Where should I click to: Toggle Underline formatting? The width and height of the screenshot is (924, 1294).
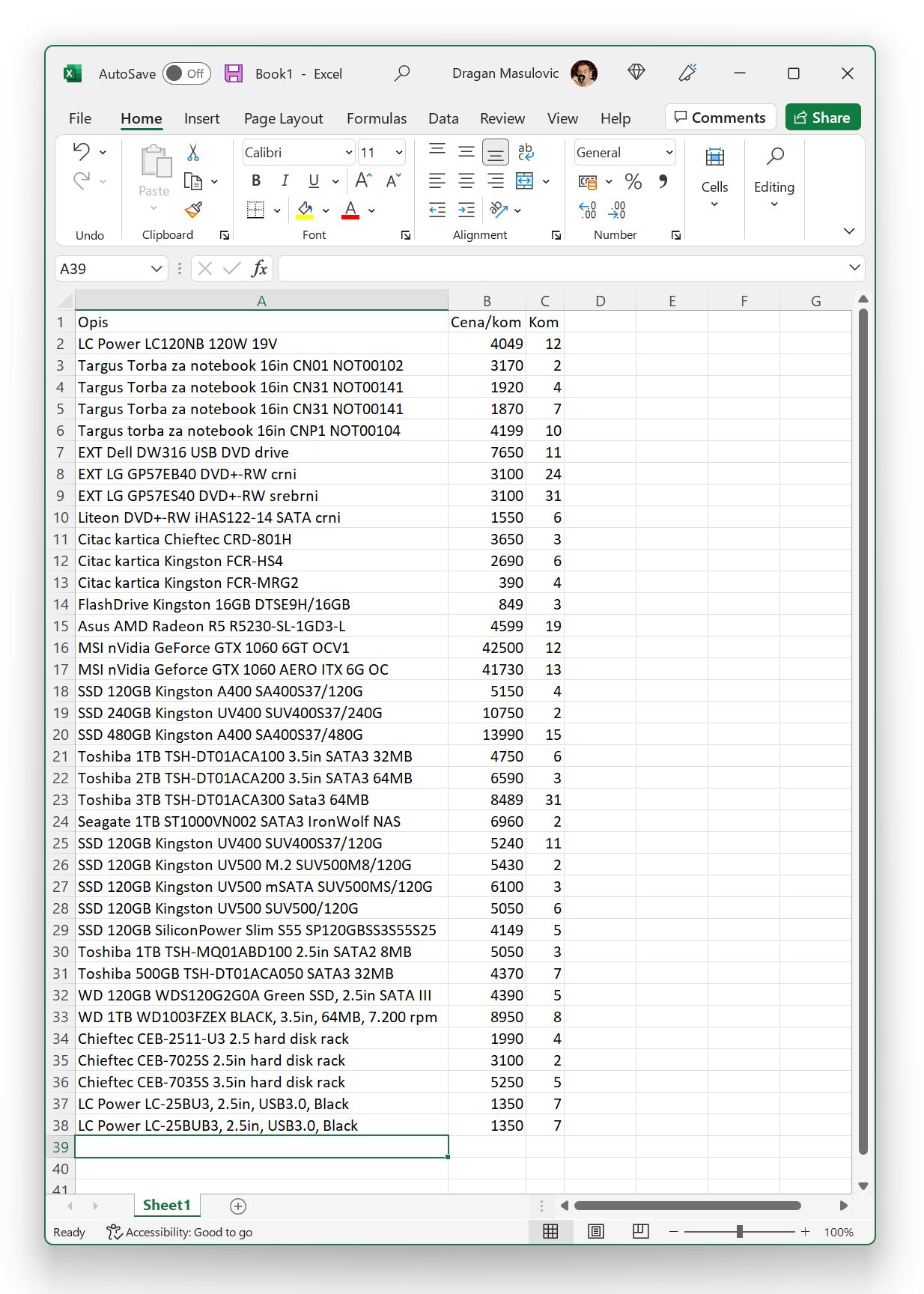point(314,180)
